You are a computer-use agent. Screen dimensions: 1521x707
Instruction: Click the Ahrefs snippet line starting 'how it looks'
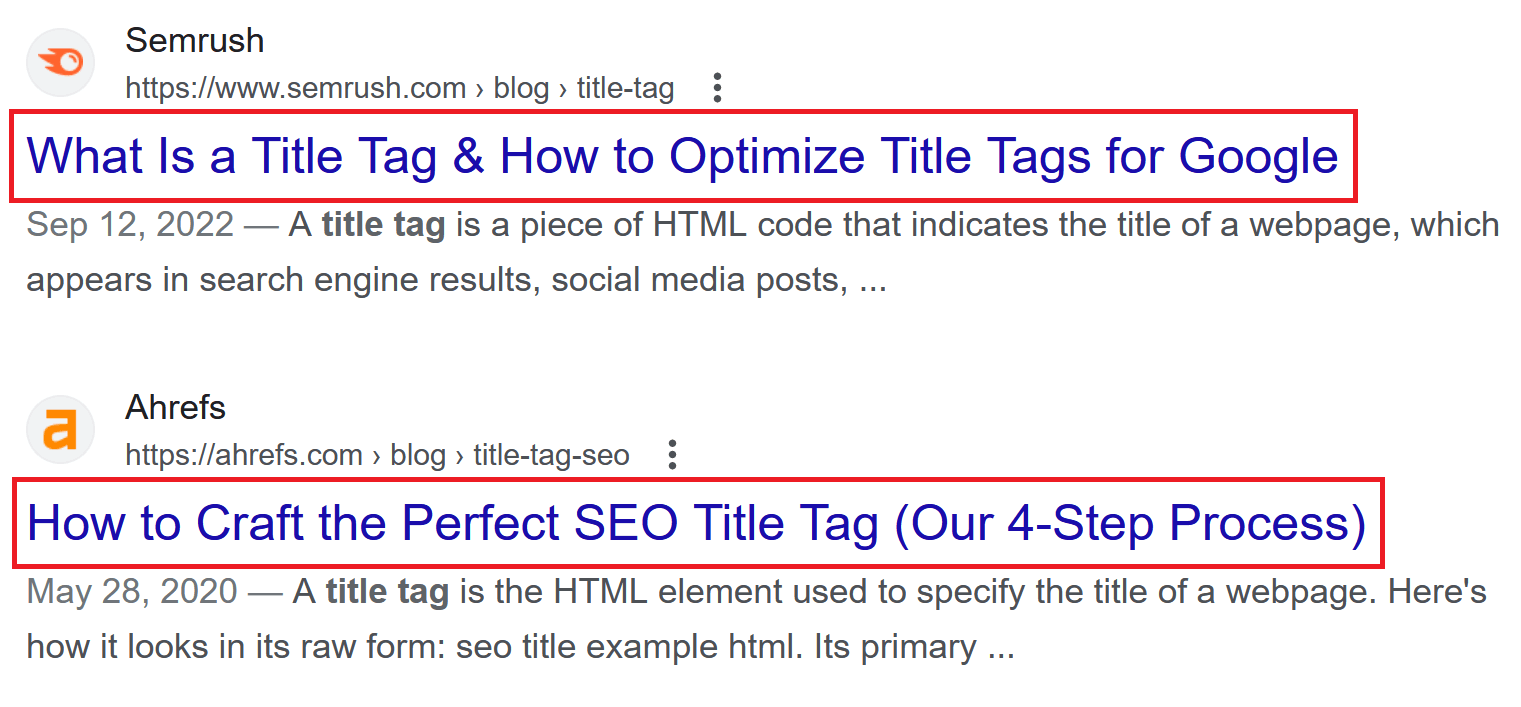[520, 647]
